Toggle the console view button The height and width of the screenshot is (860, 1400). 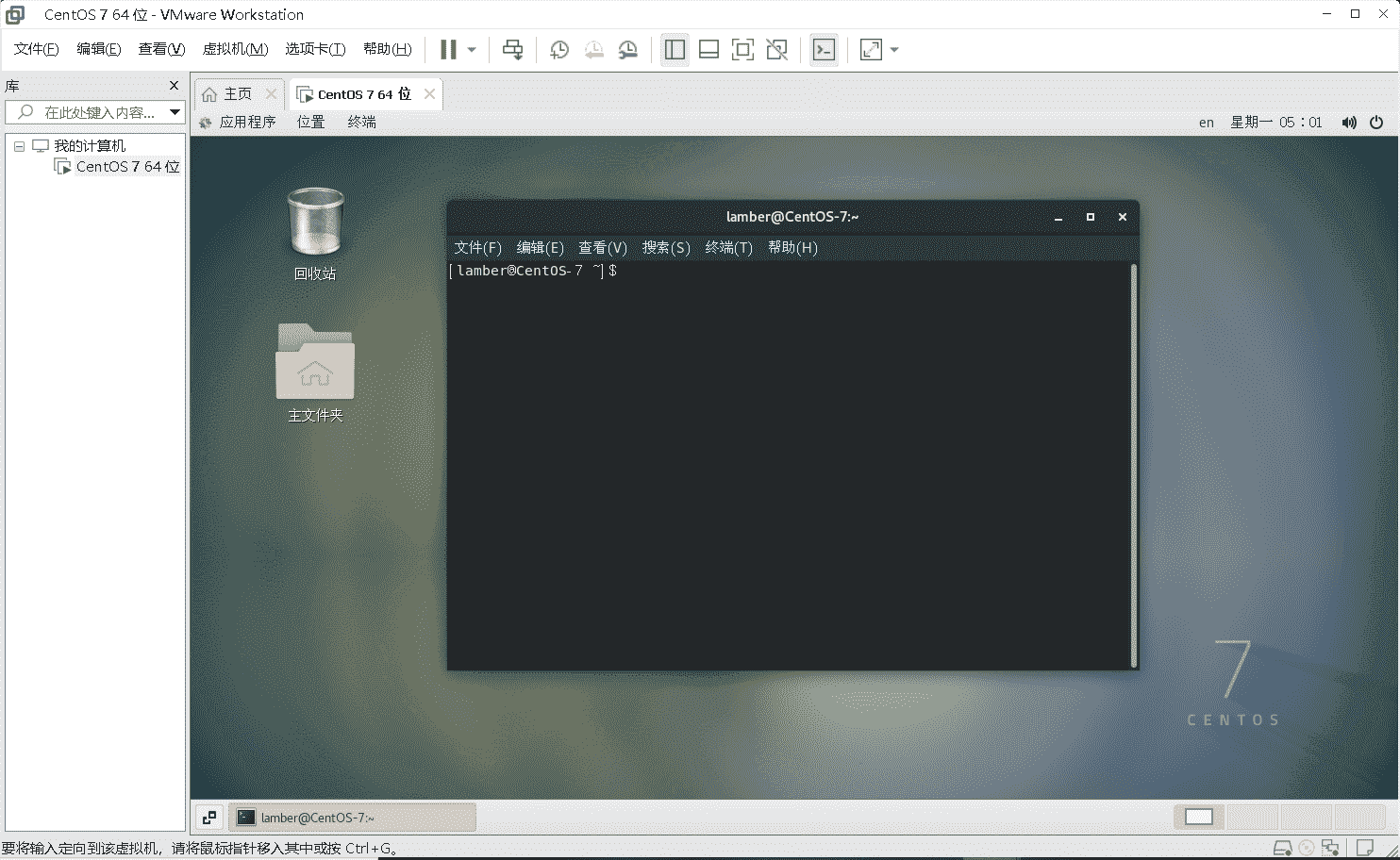tap(824, 50)
